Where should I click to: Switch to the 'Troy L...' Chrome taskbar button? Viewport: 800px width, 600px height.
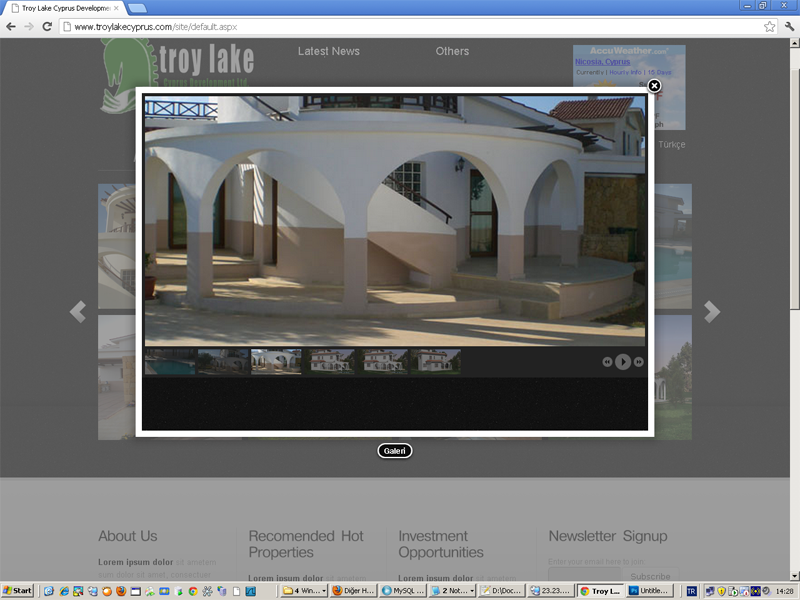[x=600, y=591]
